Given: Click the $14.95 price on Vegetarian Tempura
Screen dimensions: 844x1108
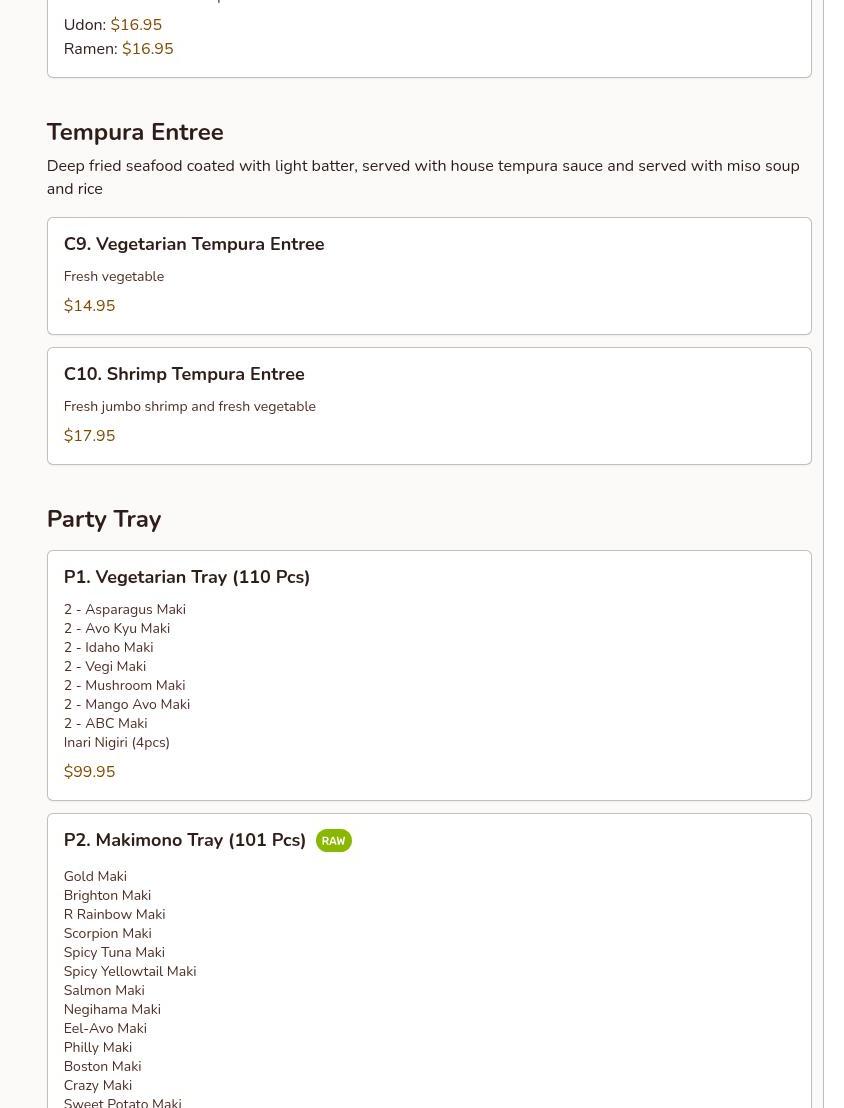Looking at the screenshot, I should point(89,306).
